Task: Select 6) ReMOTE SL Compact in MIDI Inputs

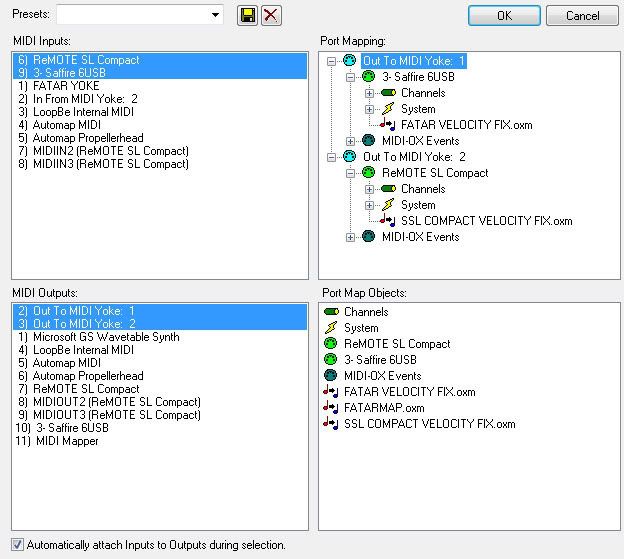Action: click(160, 60)
